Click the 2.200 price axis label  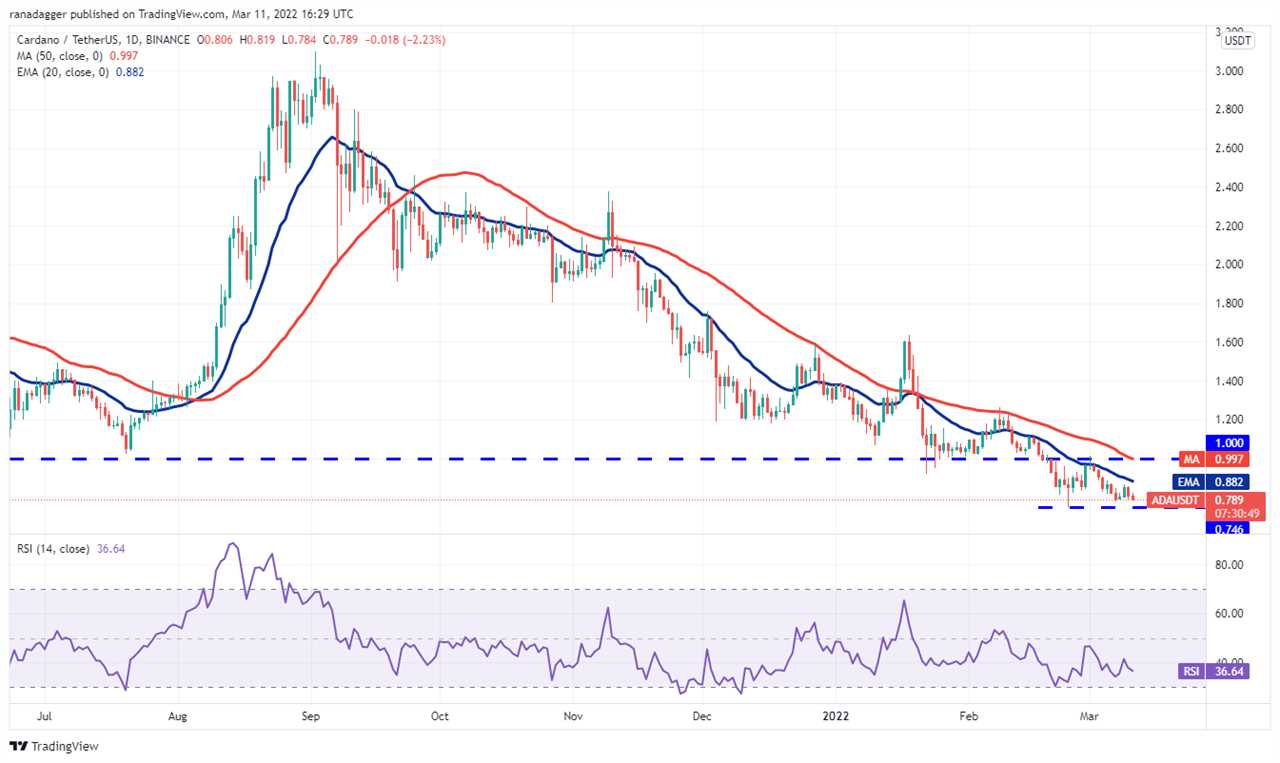pyautogui.click(x=1229, y=226)
